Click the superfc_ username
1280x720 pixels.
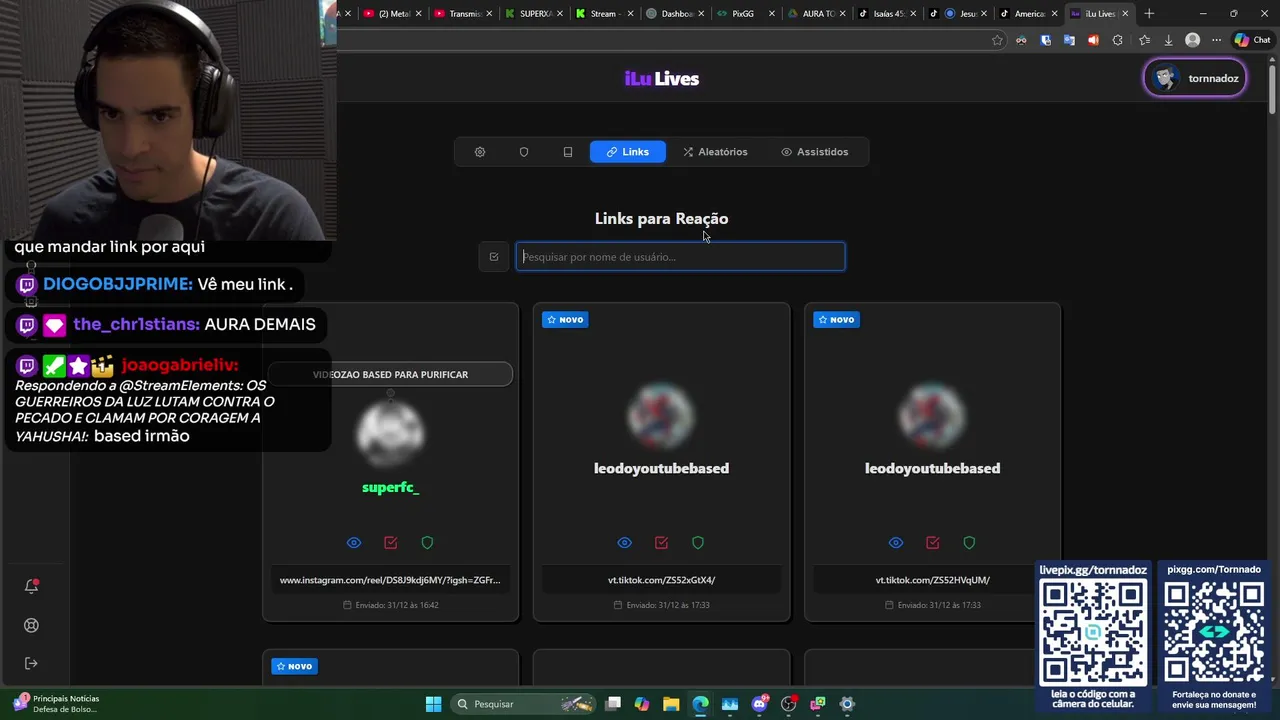[x=390, y=487]
